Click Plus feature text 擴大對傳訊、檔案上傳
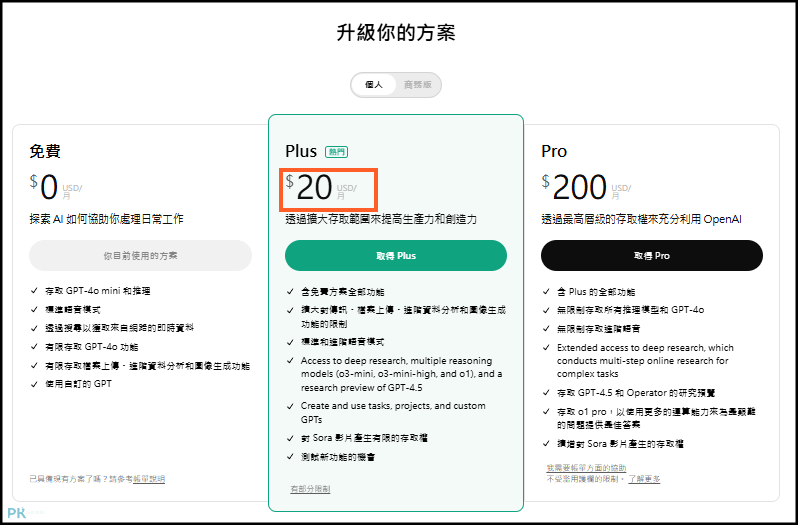798x525 pixels. (x=403, y=316)
